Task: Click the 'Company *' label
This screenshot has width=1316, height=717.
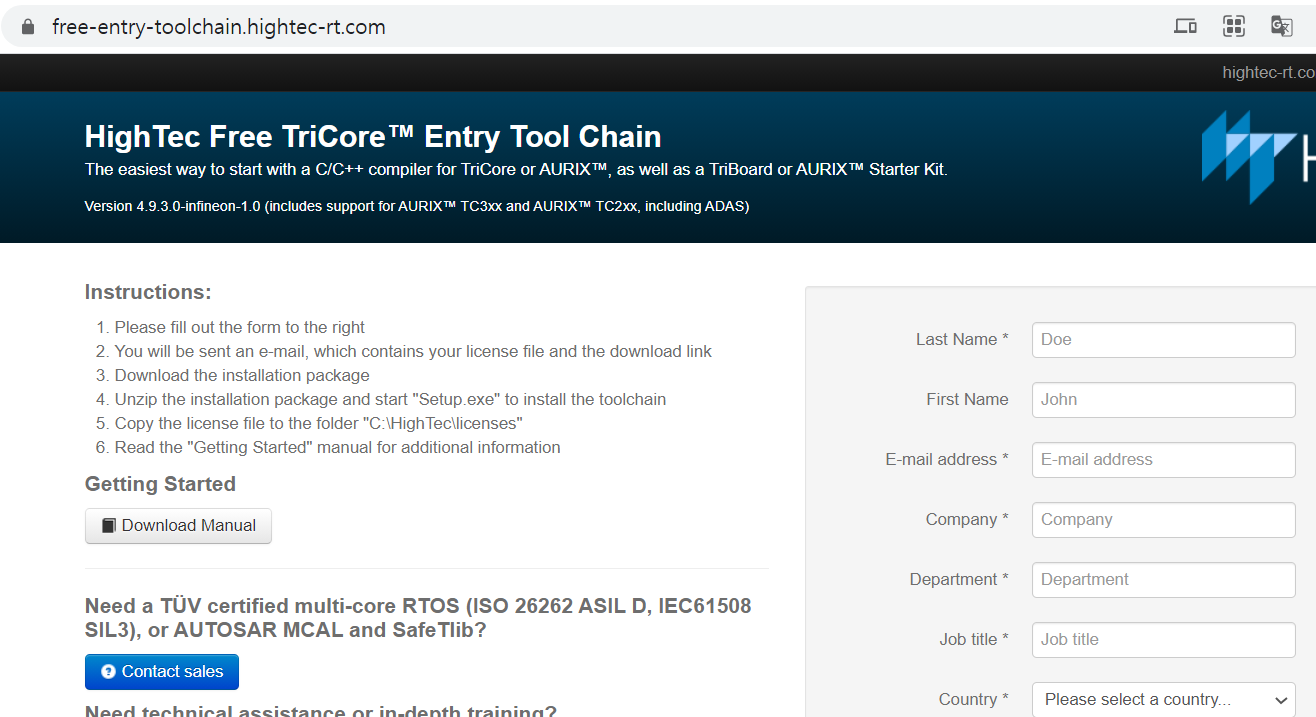Action: [x=967, y=520]
